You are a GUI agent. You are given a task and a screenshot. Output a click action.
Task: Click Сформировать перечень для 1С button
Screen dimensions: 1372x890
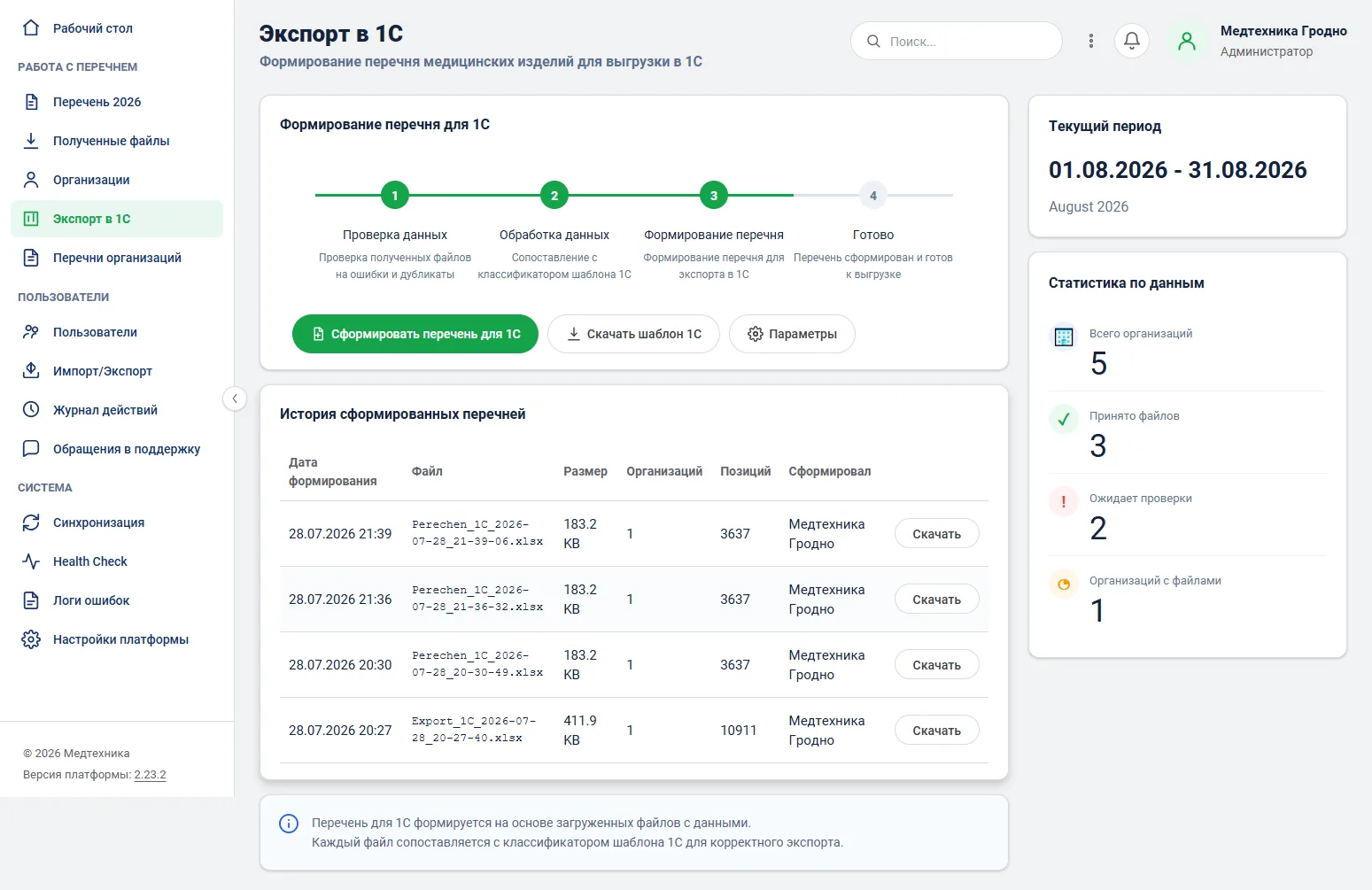point(415,334)
